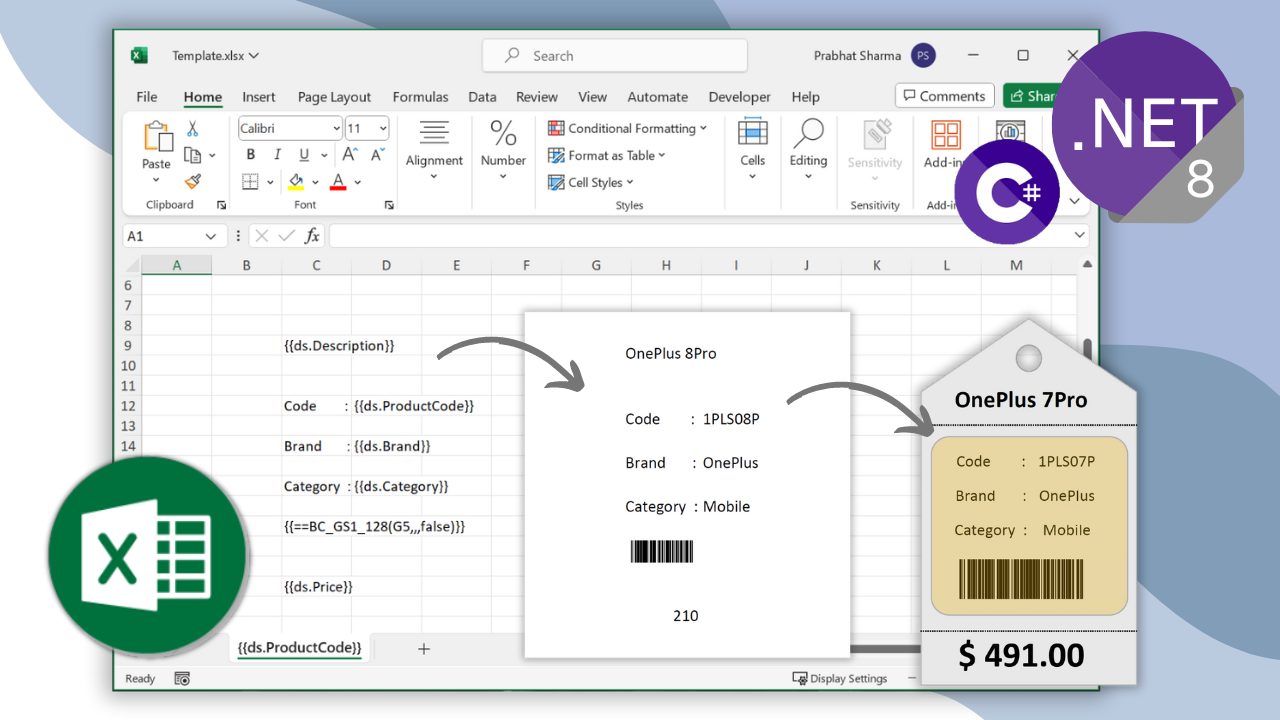
Task: Toggle Italic formatting
Action: coord(277,154)
